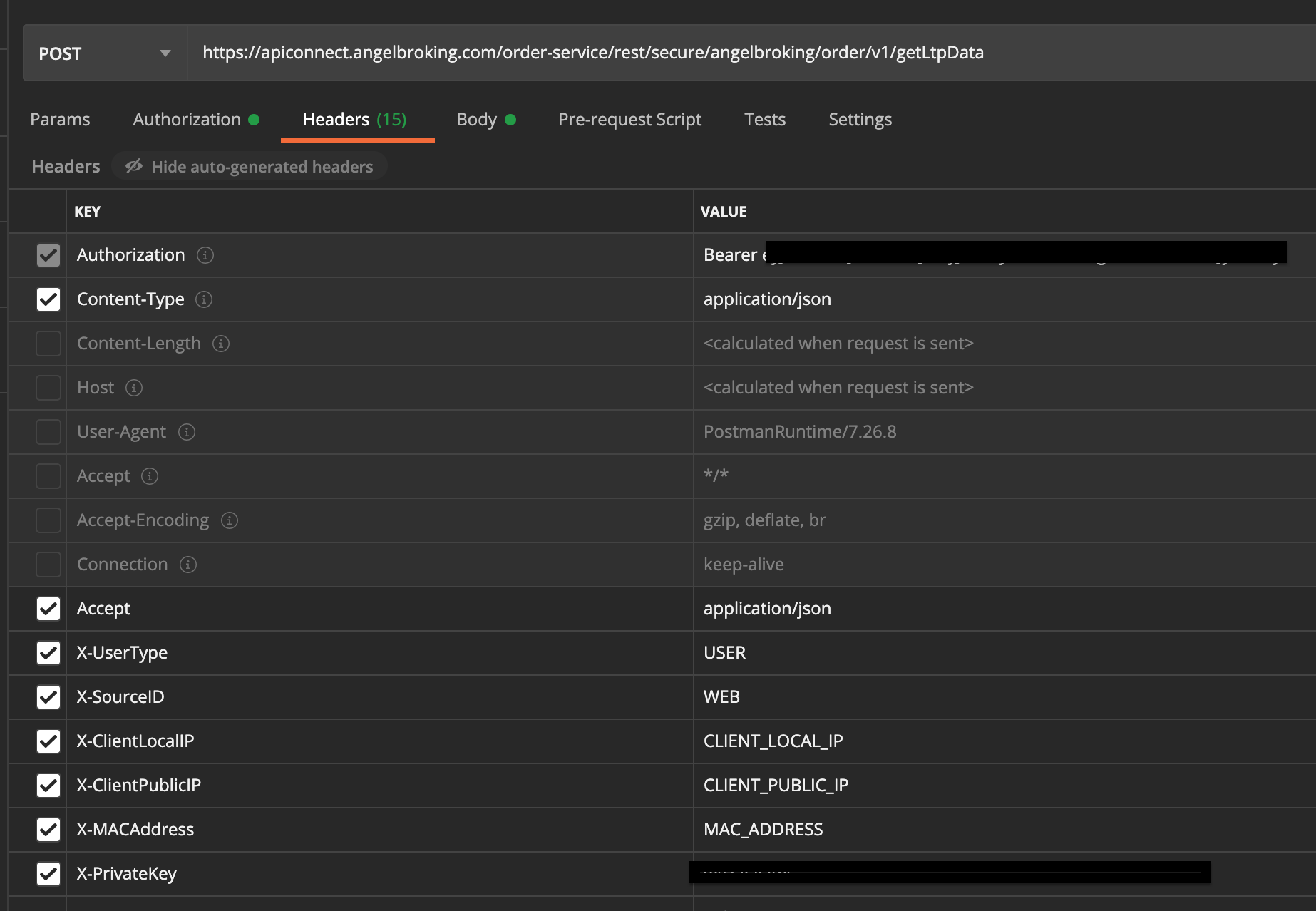Viewport: 1316px width, 911px height.
Task: Click the request URL field
Action: point(751,53)
